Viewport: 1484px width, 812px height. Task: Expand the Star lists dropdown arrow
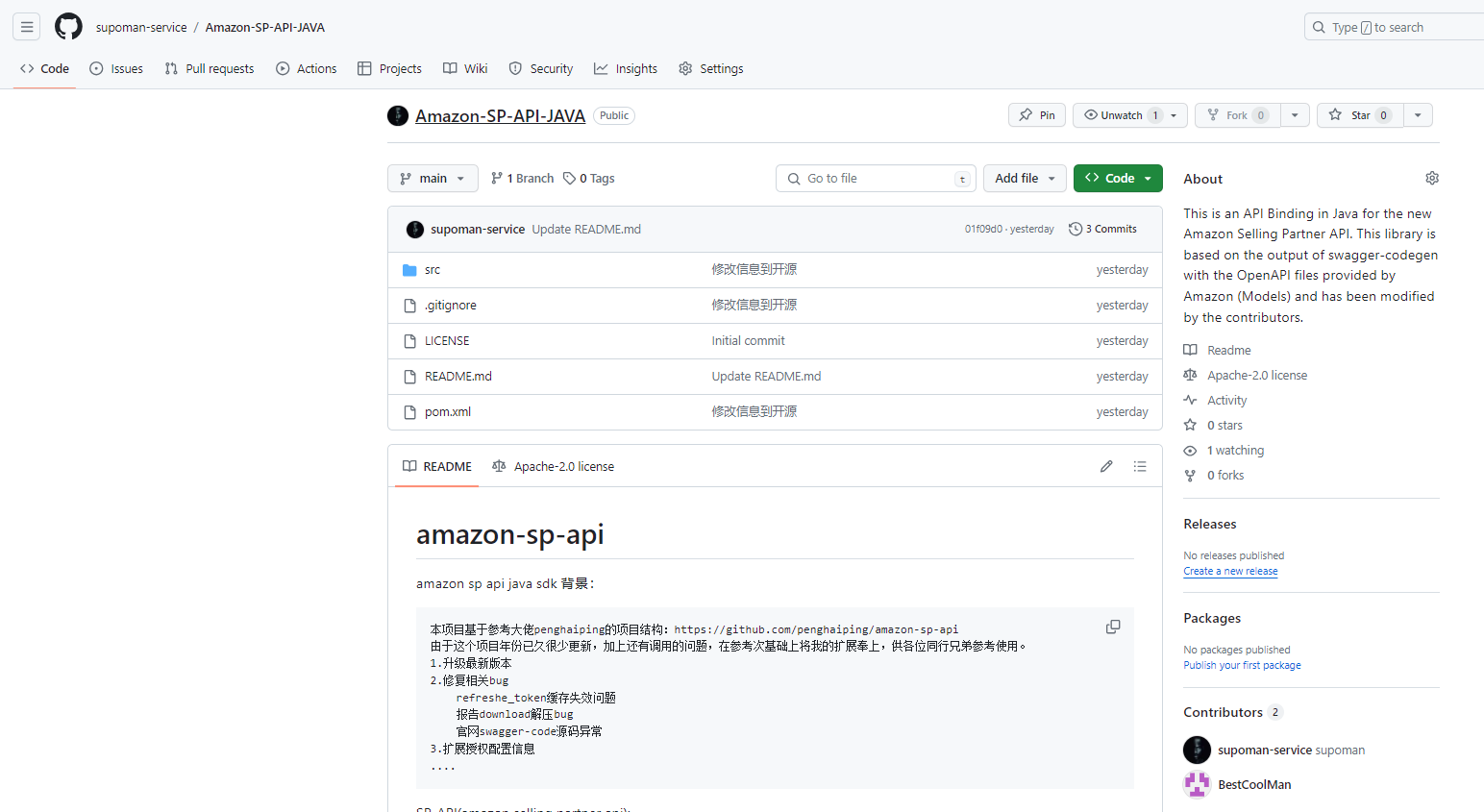(1418, 115)
